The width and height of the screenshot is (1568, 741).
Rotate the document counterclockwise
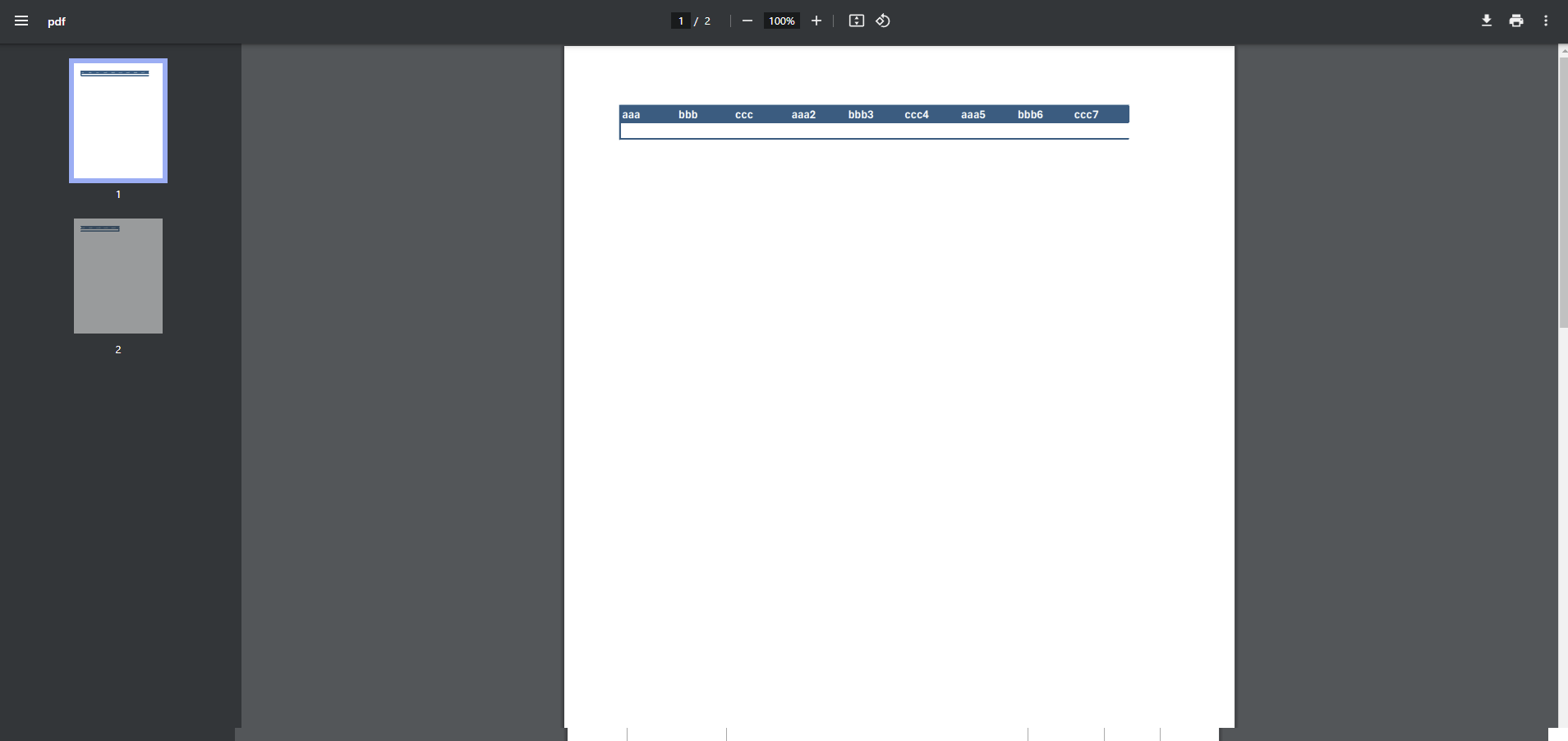883,21
